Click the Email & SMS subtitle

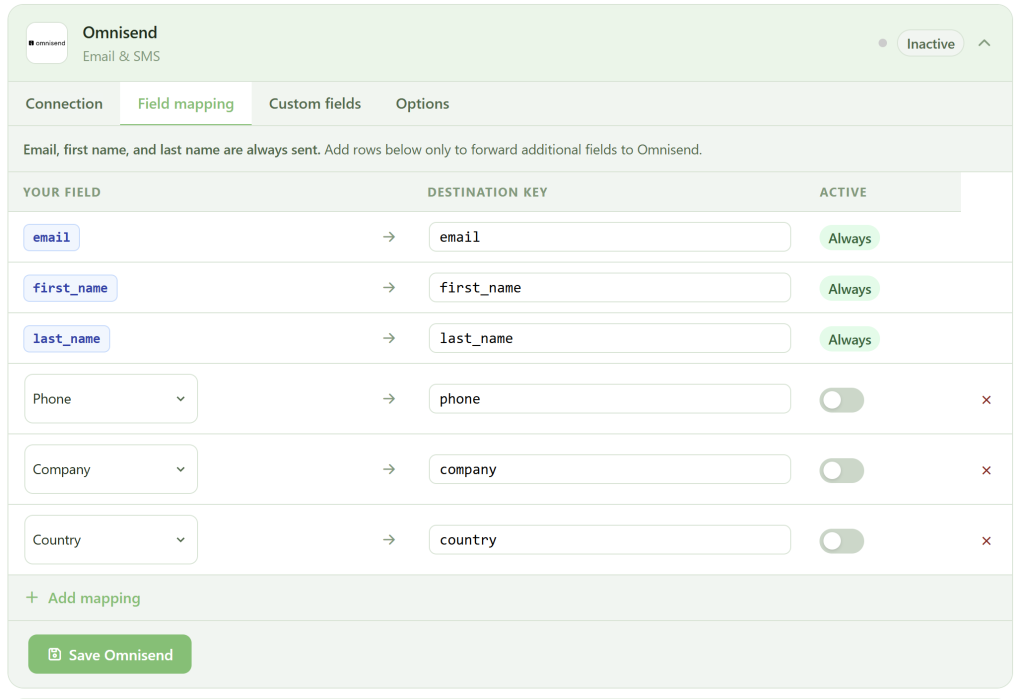pyautogui.click(x=121, y=56)
